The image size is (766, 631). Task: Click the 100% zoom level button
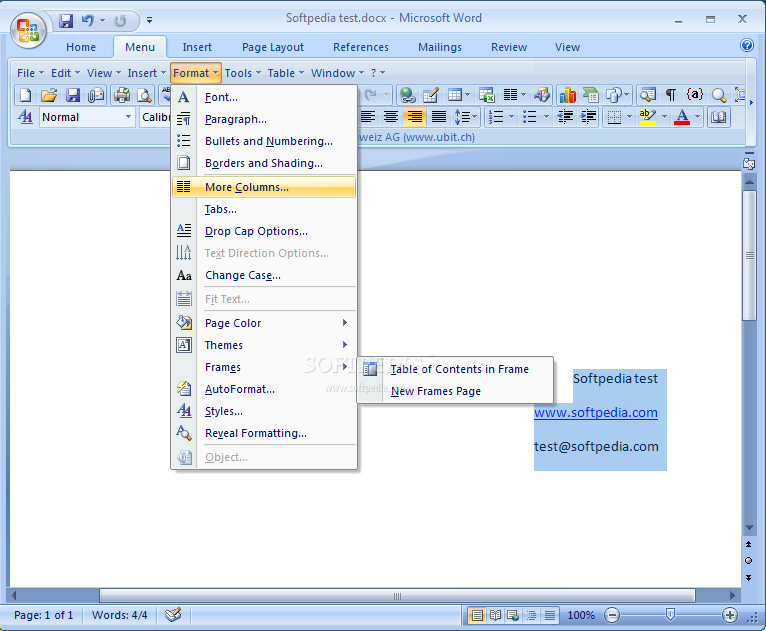[581, 615]
